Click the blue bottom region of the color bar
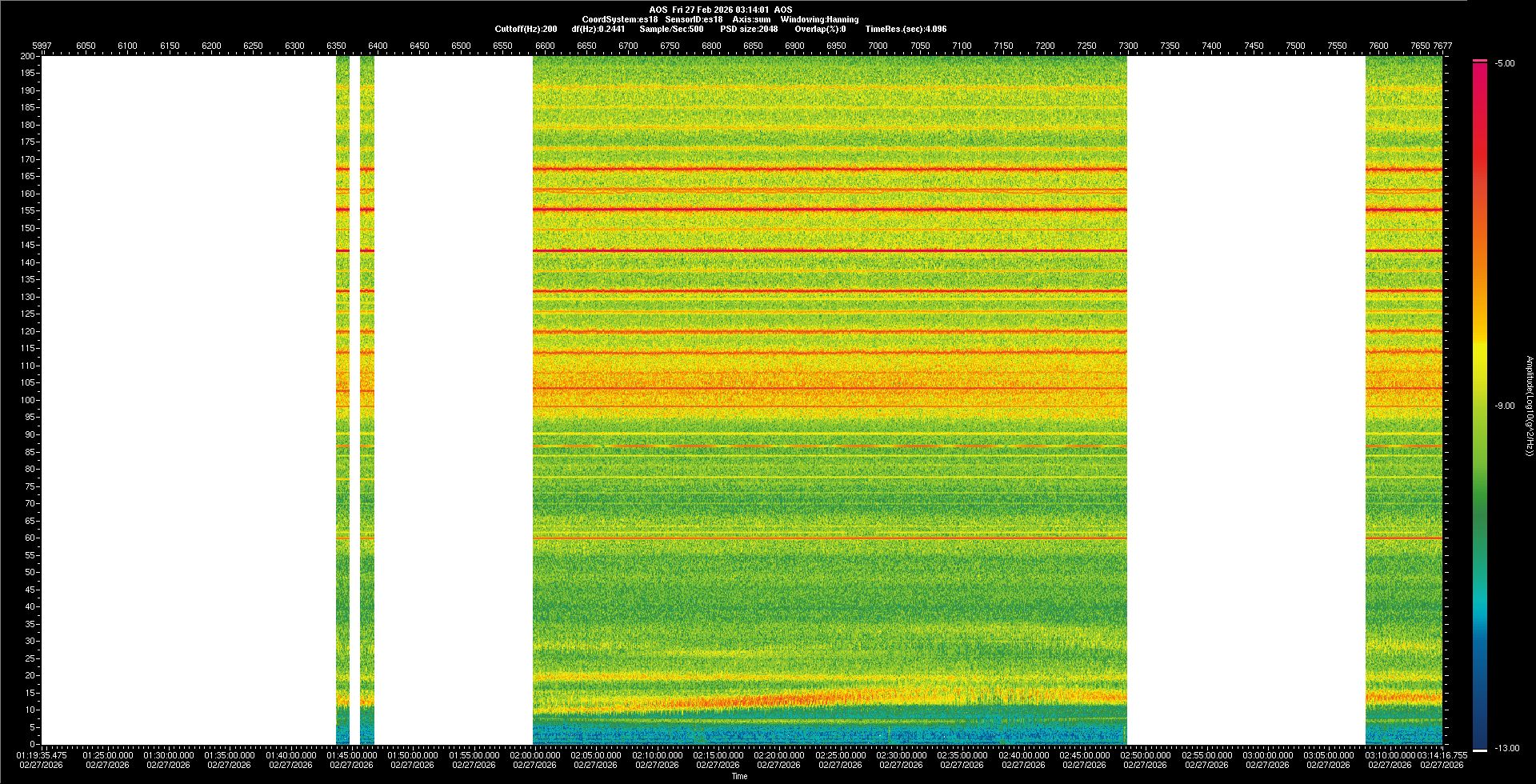 click(1480, 720)
